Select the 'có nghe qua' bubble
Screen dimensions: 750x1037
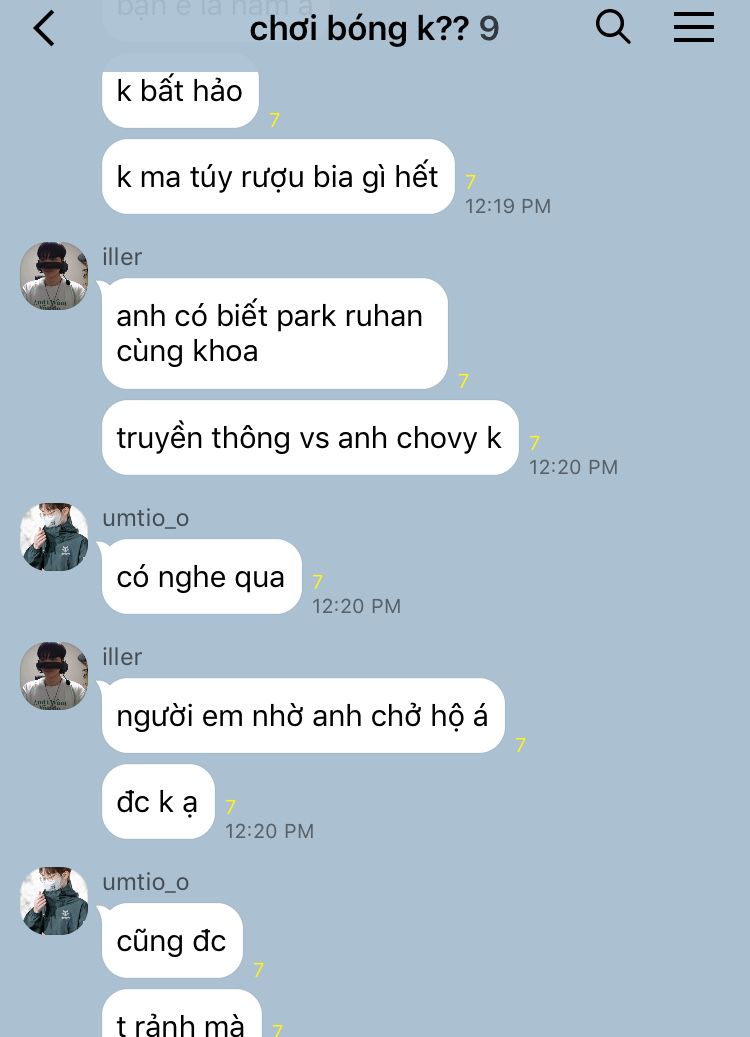pos(201,577)
